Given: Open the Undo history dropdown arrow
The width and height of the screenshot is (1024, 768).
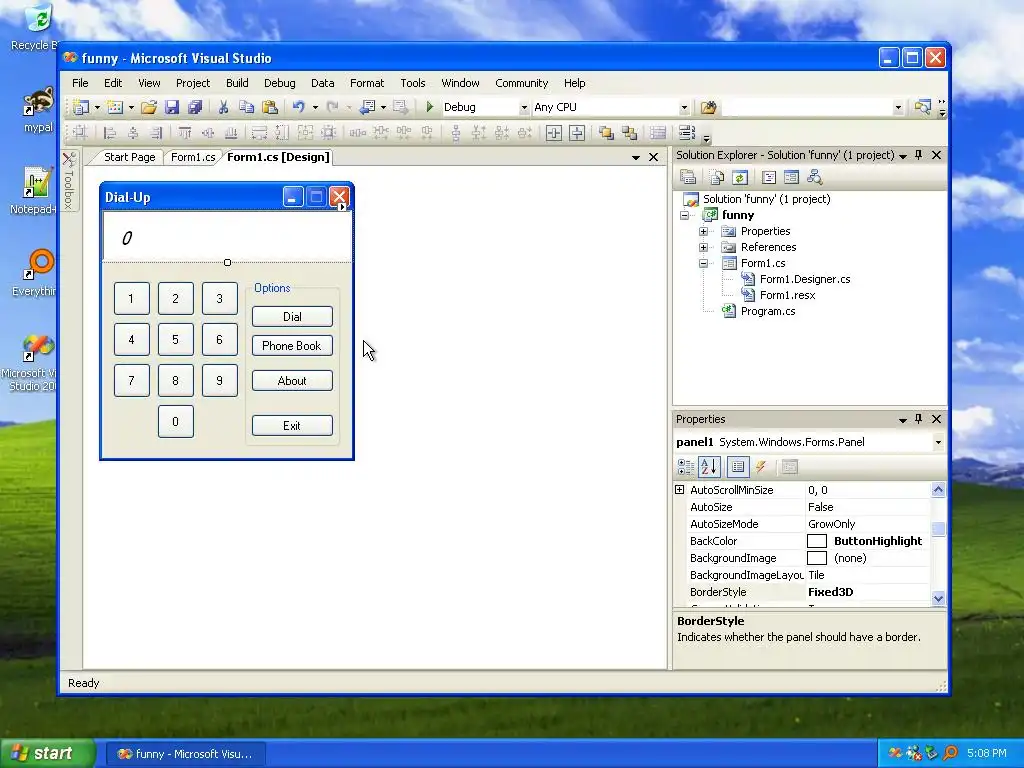Looking at the screenshot, I should pyautogui.click(x=315, y=108).
